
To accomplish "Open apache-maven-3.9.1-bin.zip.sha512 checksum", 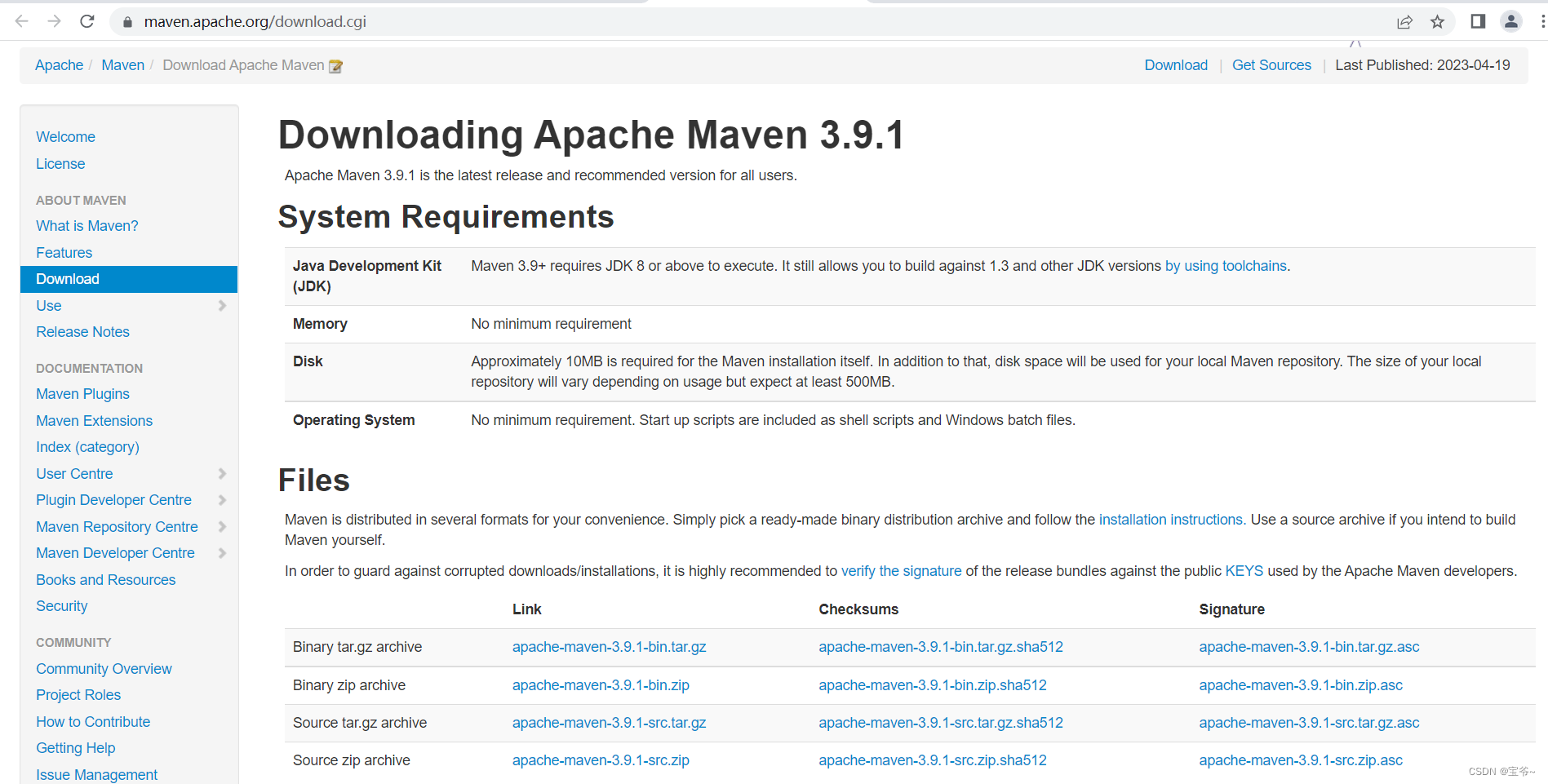I will coord(933,685).
